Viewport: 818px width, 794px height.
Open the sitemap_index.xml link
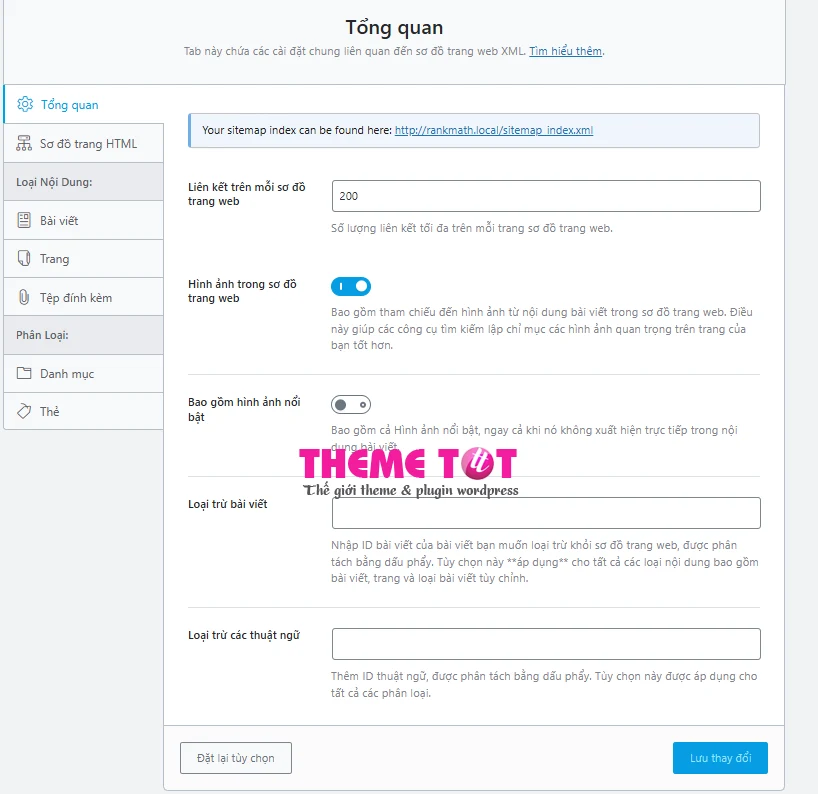[x=494, y=130]
